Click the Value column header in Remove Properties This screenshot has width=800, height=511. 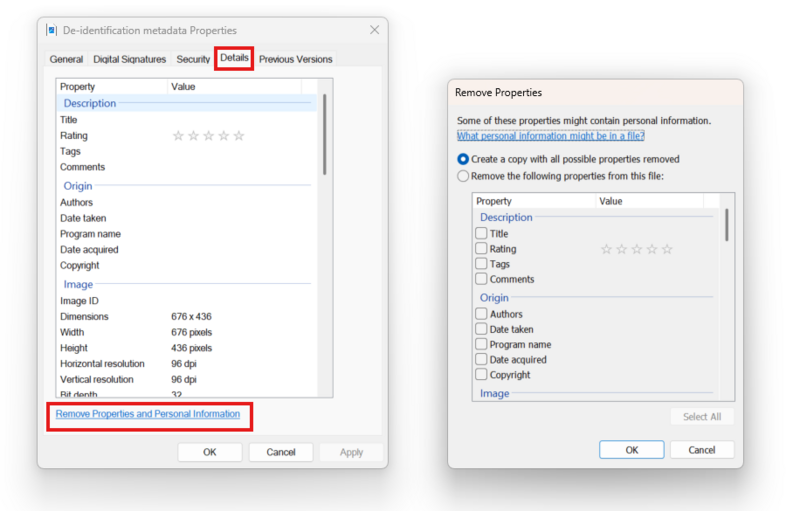[649, 201]
